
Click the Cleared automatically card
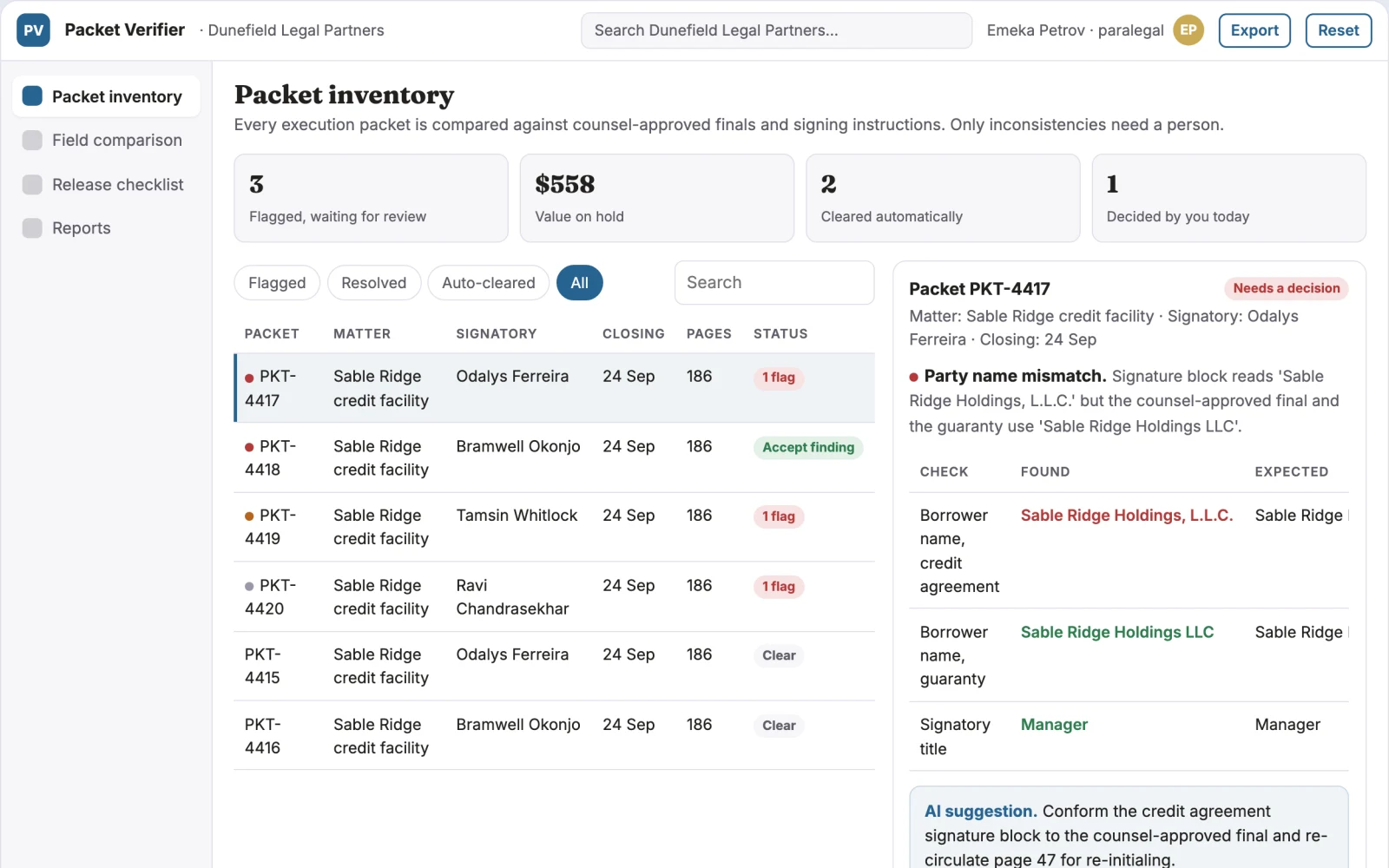pyautogui.click(x=943, y=198)
